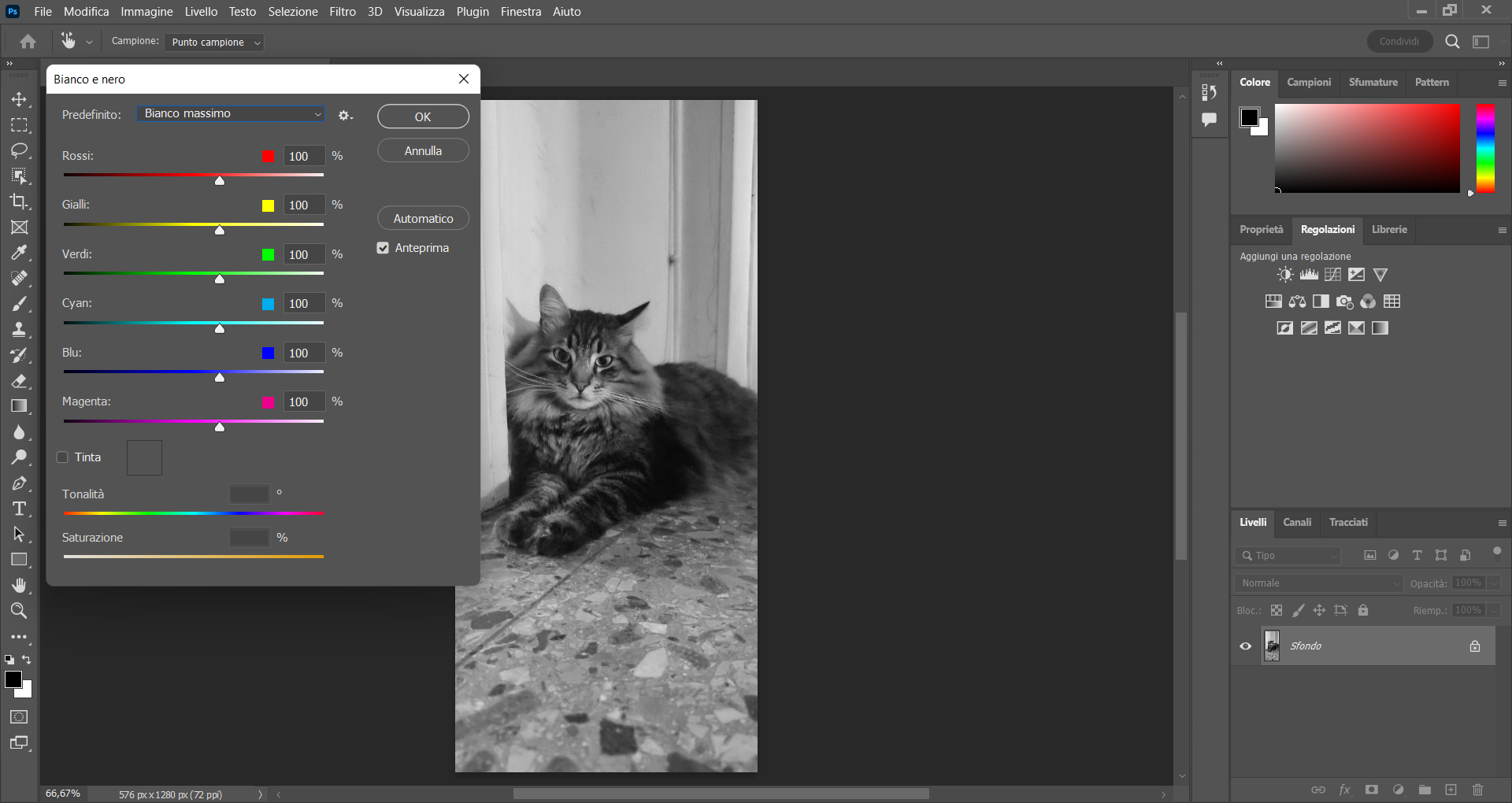
Task: Click the Sfondo layer thumbnail
Action: (x=1271, y=646)
